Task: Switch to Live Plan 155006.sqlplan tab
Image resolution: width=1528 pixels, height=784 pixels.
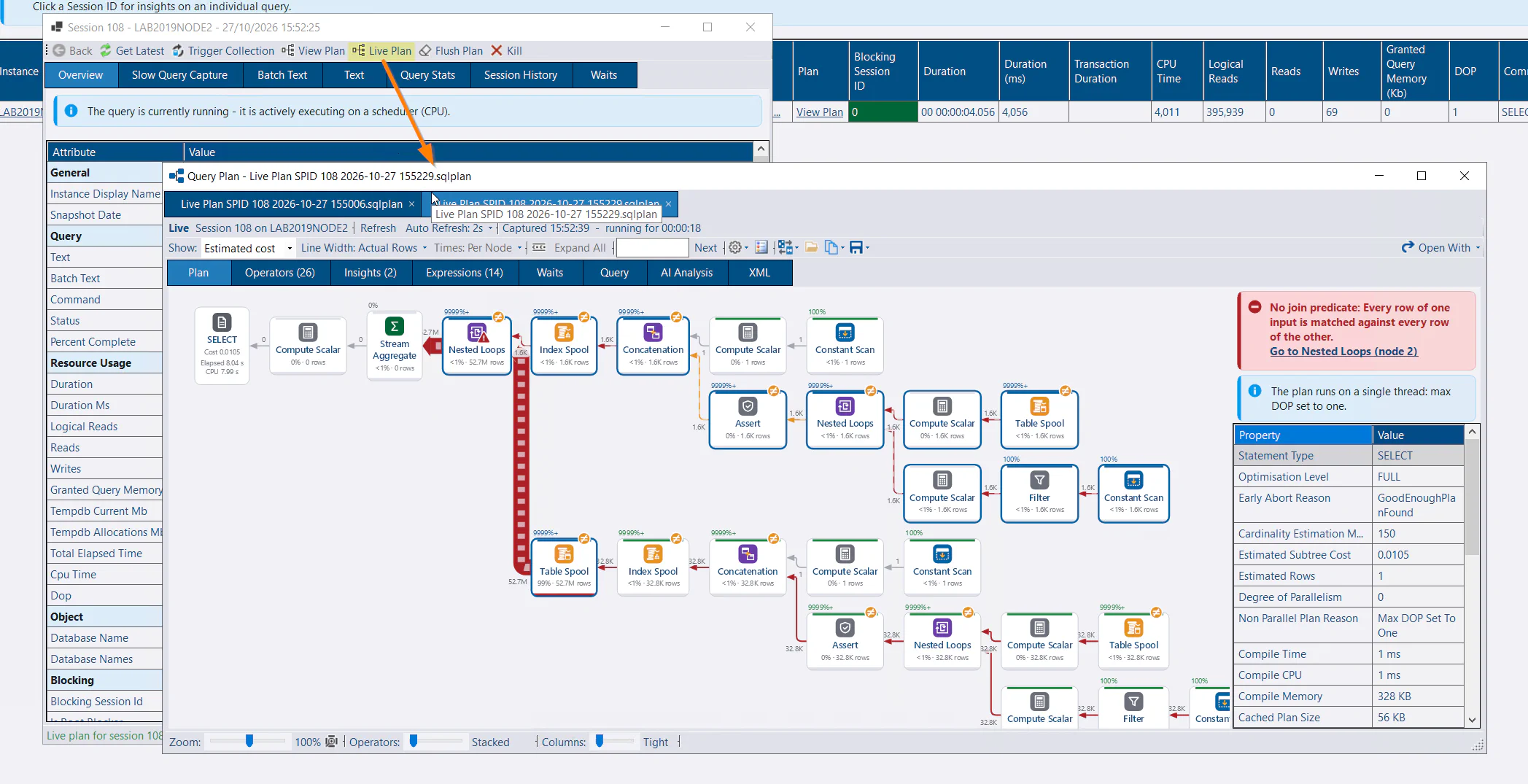Action: click(292, 204)
